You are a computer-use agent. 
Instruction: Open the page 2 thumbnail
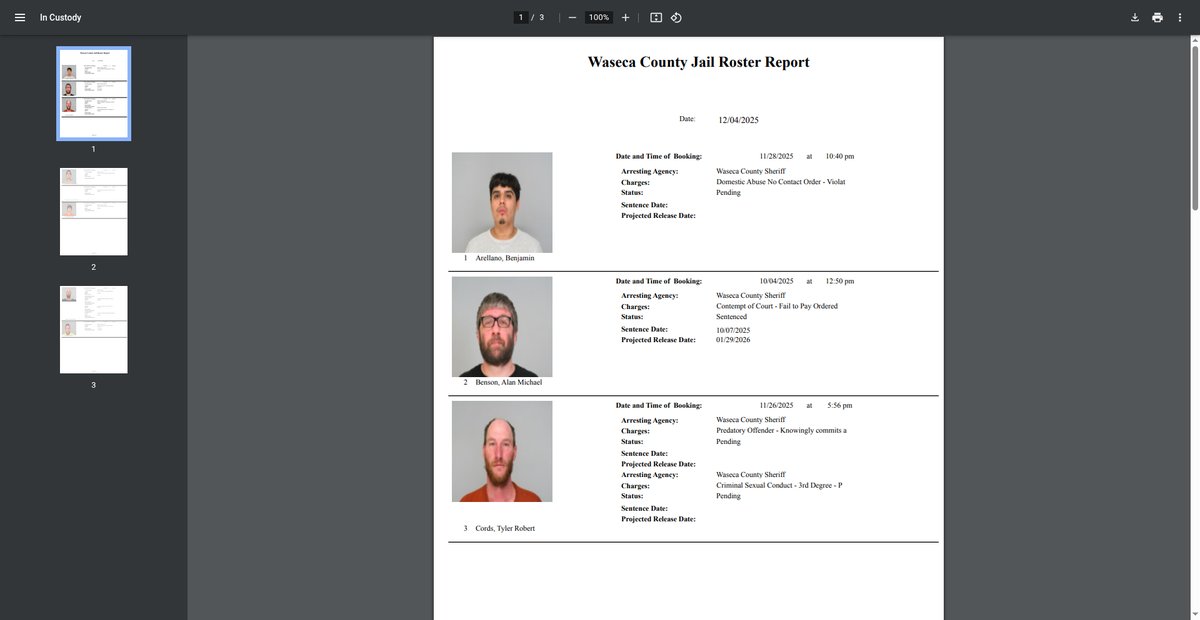pyautogui.click(x=94, y=211)
